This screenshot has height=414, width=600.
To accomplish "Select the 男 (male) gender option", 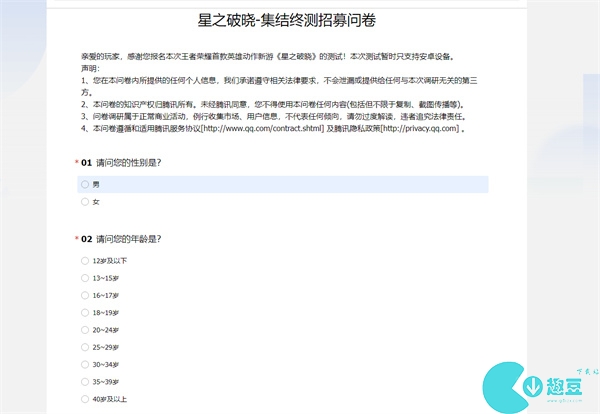I will pyautogui.click(x=85, y=184).
